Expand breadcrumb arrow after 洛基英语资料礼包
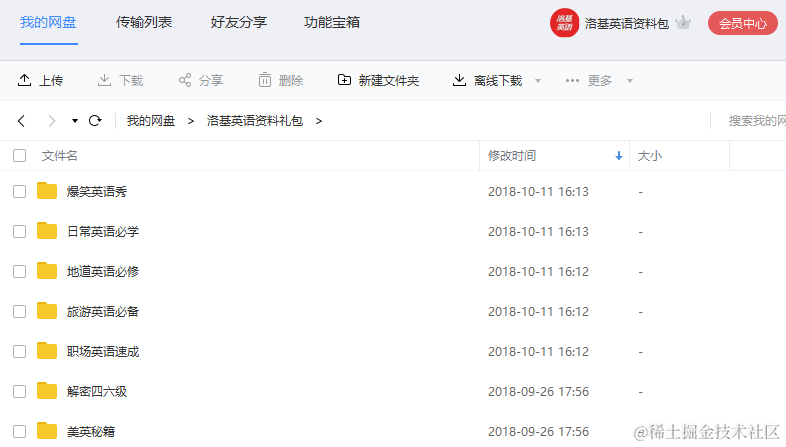 [x=318, y=121]
